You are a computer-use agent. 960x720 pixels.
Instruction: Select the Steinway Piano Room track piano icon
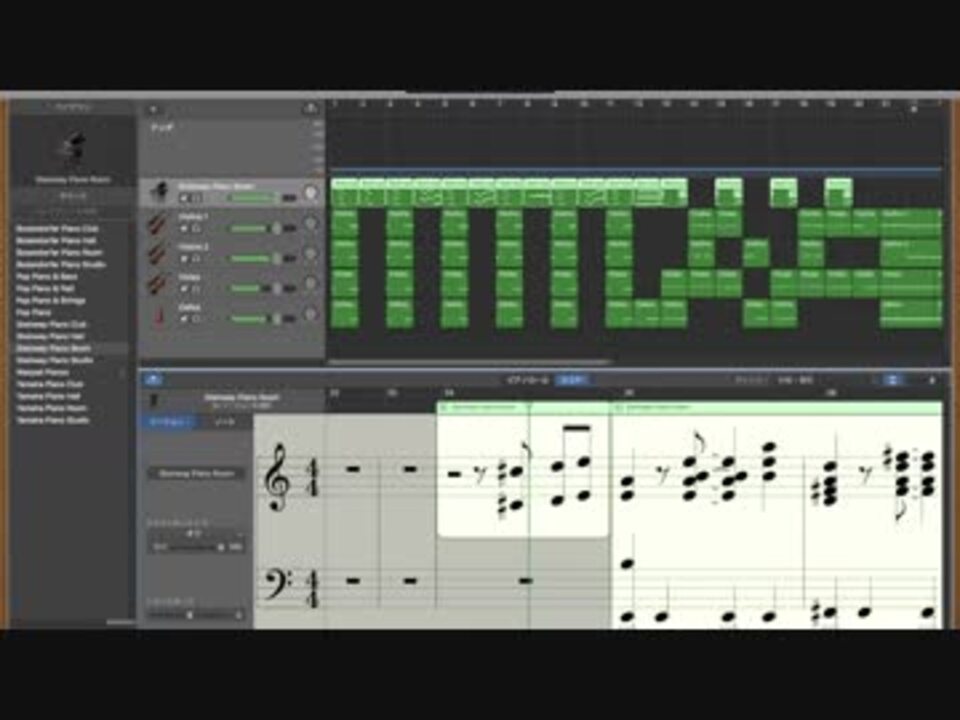click(160, 192)
